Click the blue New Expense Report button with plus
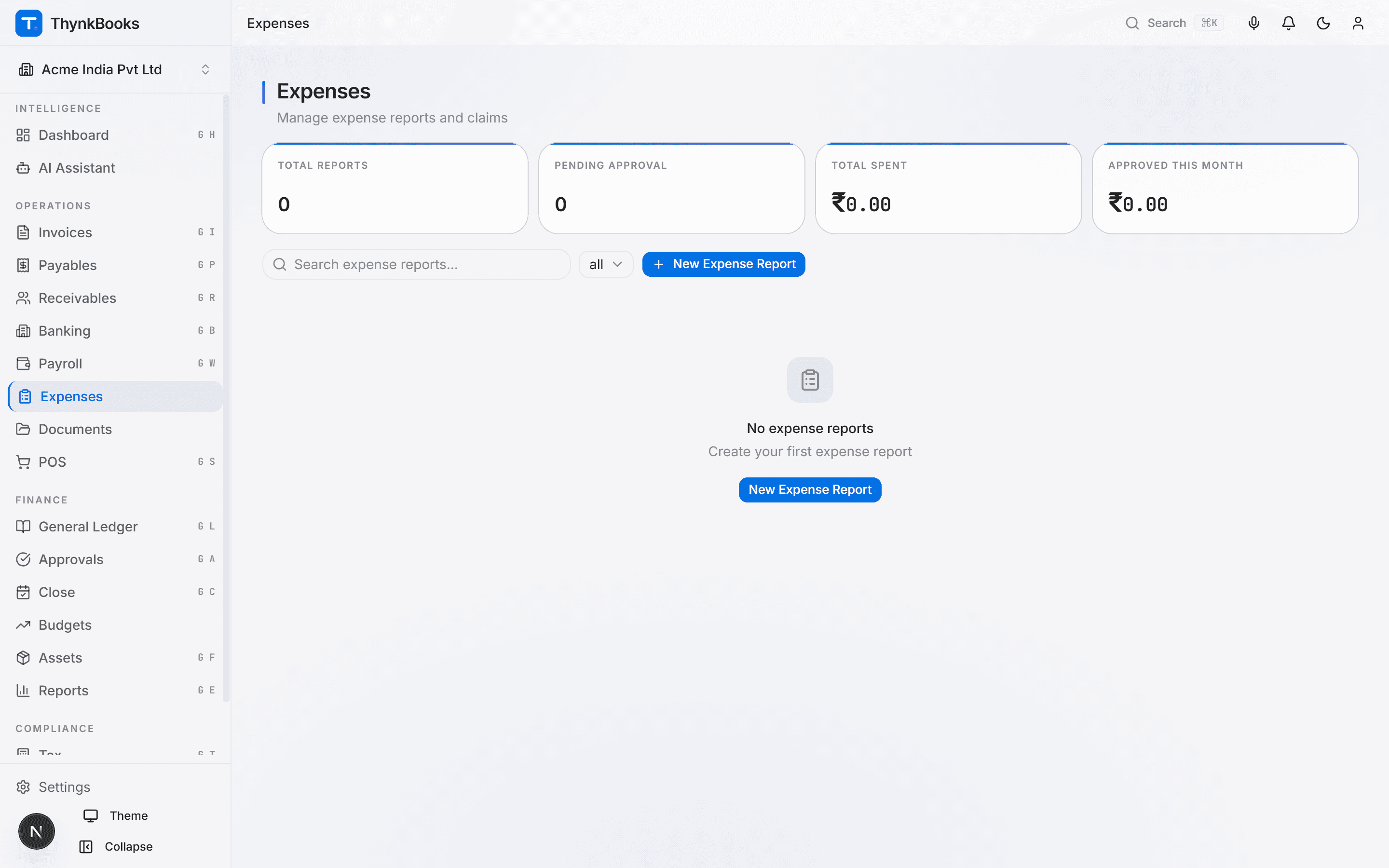This screenshot has width=1389, height=868. tap(723, 264)
